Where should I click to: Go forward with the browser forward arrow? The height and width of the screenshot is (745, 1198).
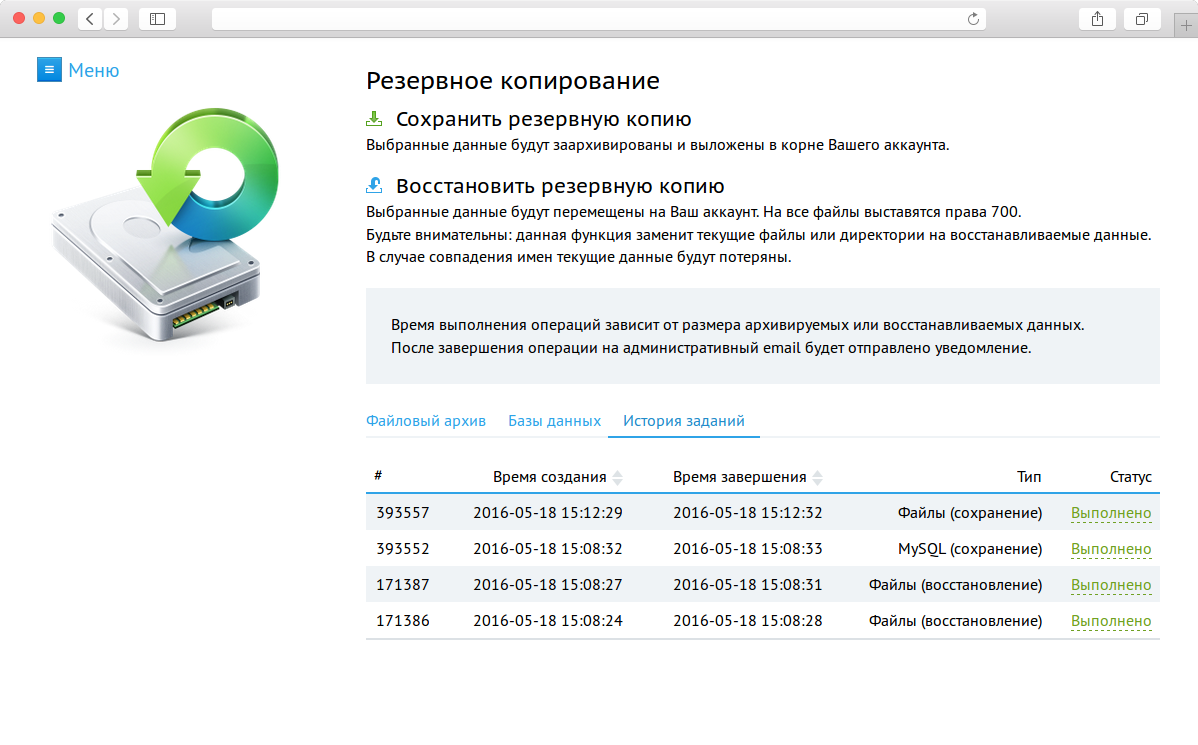(x=115, y=19)
